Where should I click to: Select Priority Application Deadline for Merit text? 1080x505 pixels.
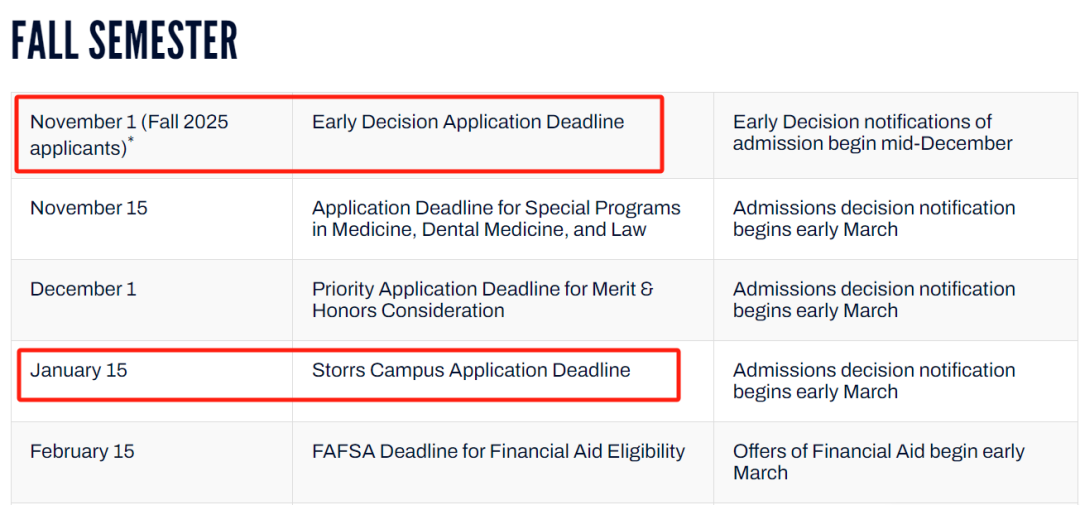pos(483,300)
